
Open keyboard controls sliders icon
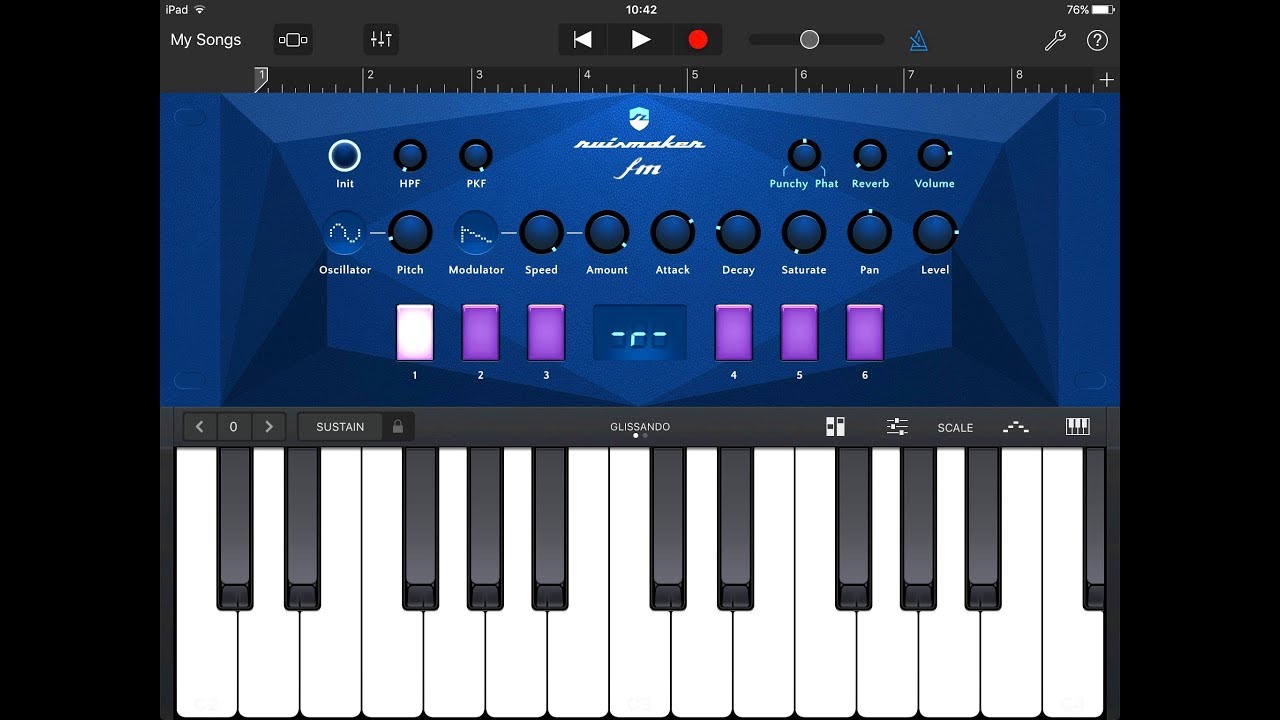tap(897, 427)
